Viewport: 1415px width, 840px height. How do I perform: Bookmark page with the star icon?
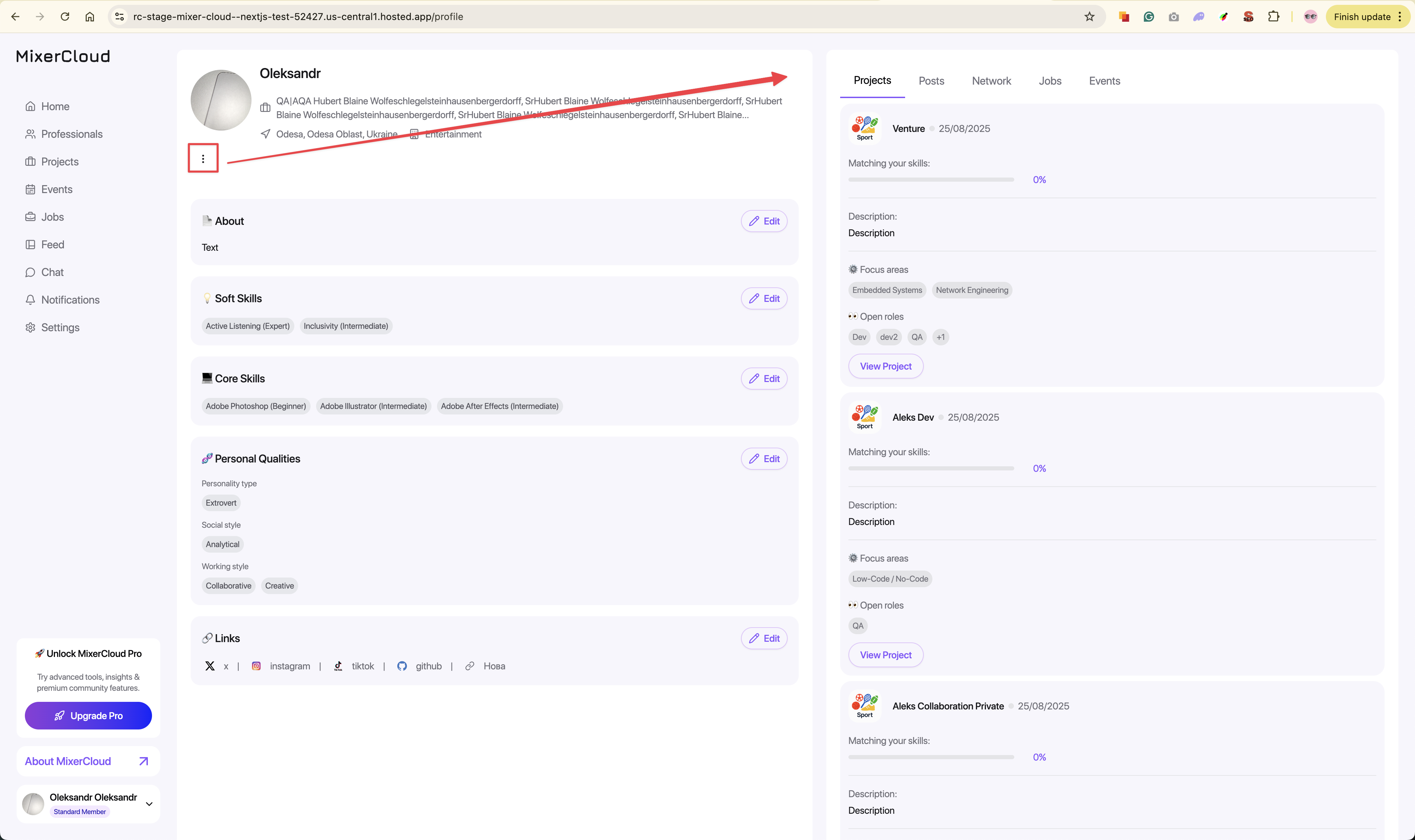[1089, 17]
